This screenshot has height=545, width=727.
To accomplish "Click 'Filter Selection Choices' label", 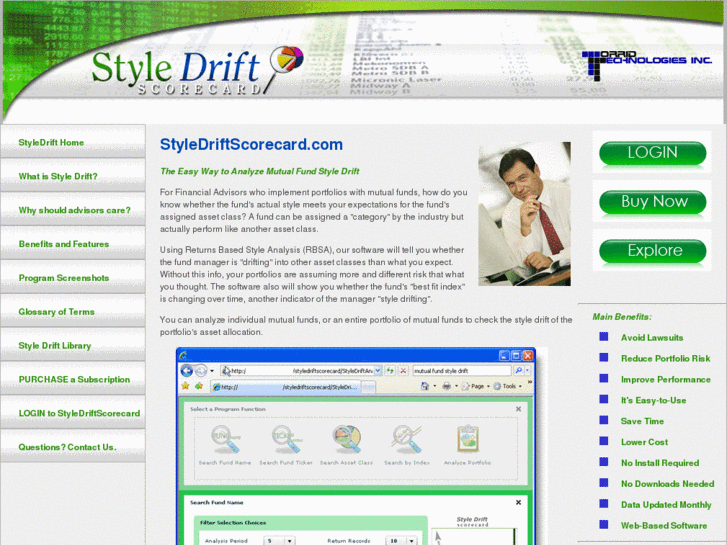I will [x=233, y=523].
